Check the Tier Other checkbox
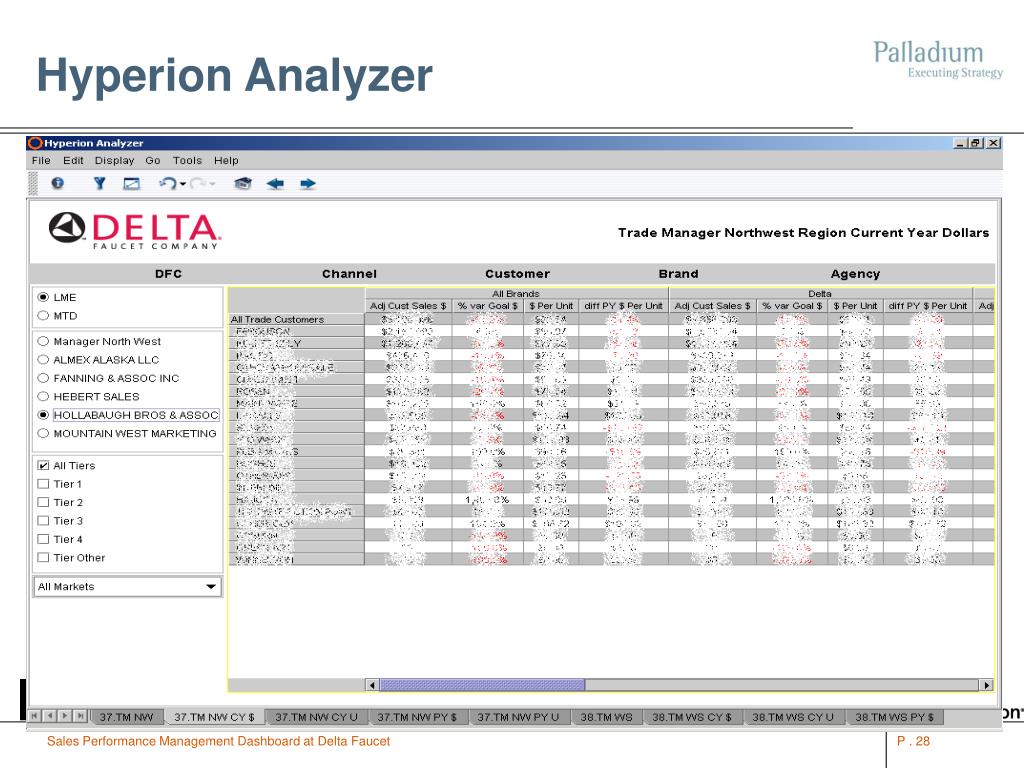This screenshot has height=768, width=1024. (44, 557)
